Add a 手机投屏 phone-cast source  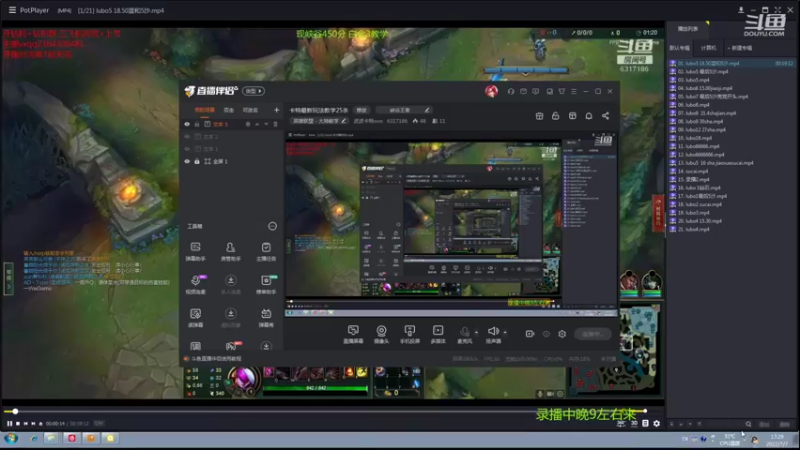point(410,334)
